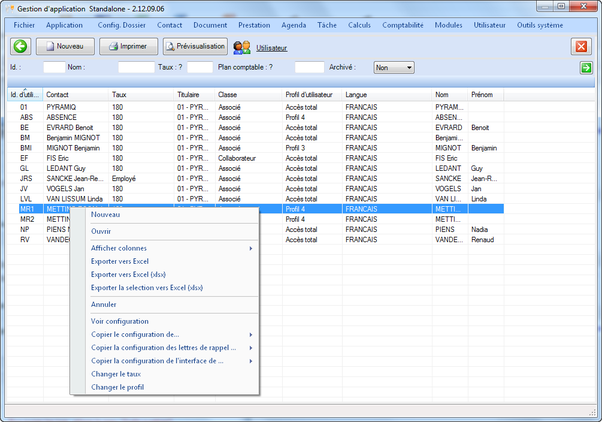Sort by the Titulaire column header
Screen dimensions: 602x422
(188, 94)
